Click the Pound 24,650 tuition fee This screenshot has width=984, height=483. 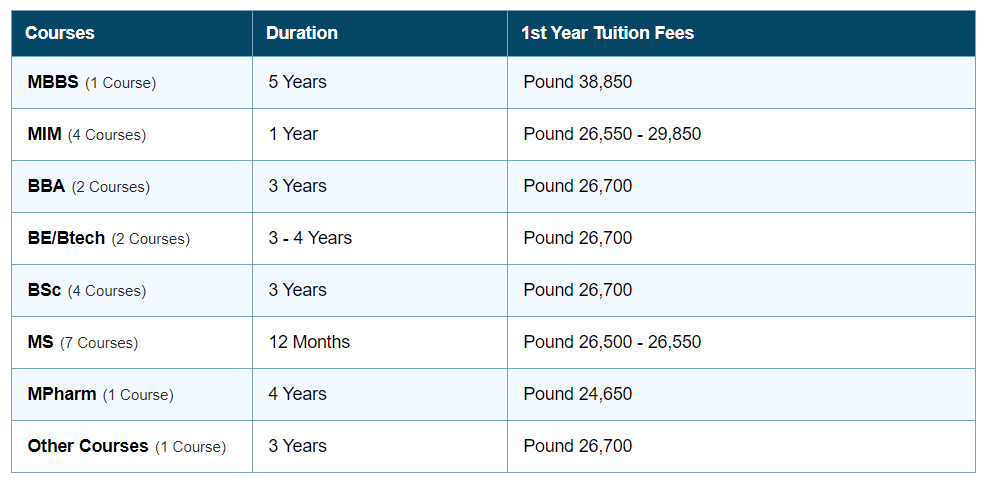pyautogui.click(x=578, y=394)
